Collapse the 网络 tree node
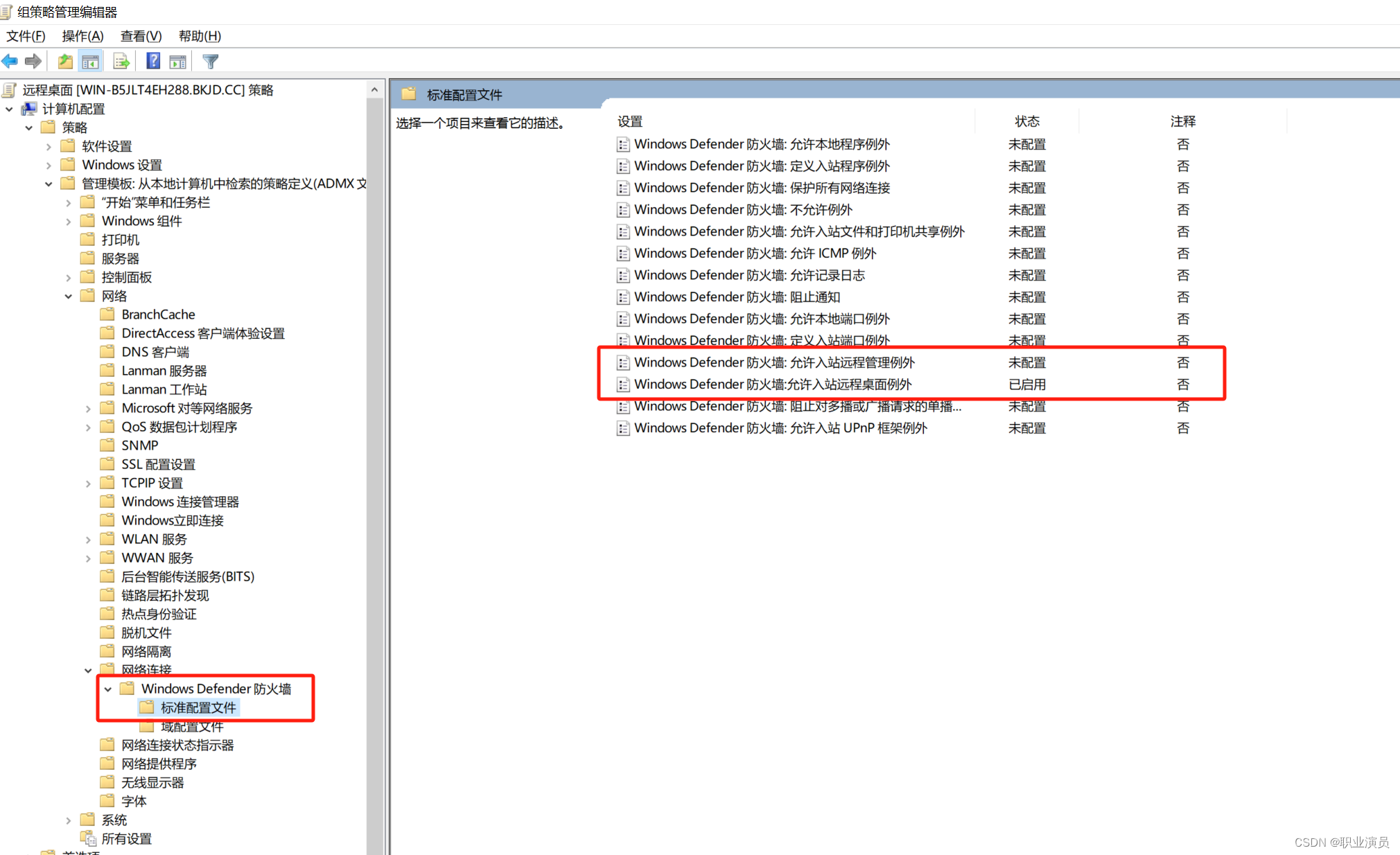This screenshot has height=855, width=1400. click(69, 297)
